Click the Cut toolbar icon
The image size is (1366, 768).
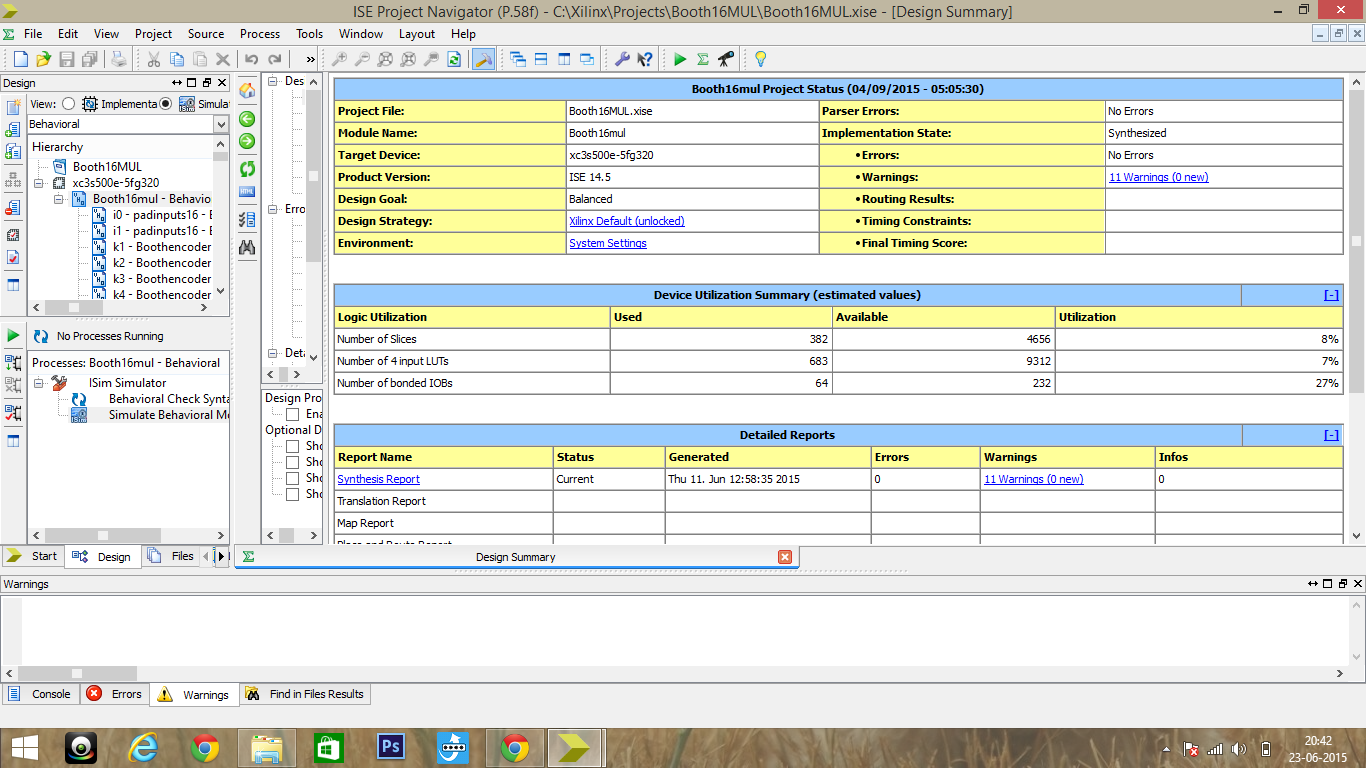tap(154, 58)
